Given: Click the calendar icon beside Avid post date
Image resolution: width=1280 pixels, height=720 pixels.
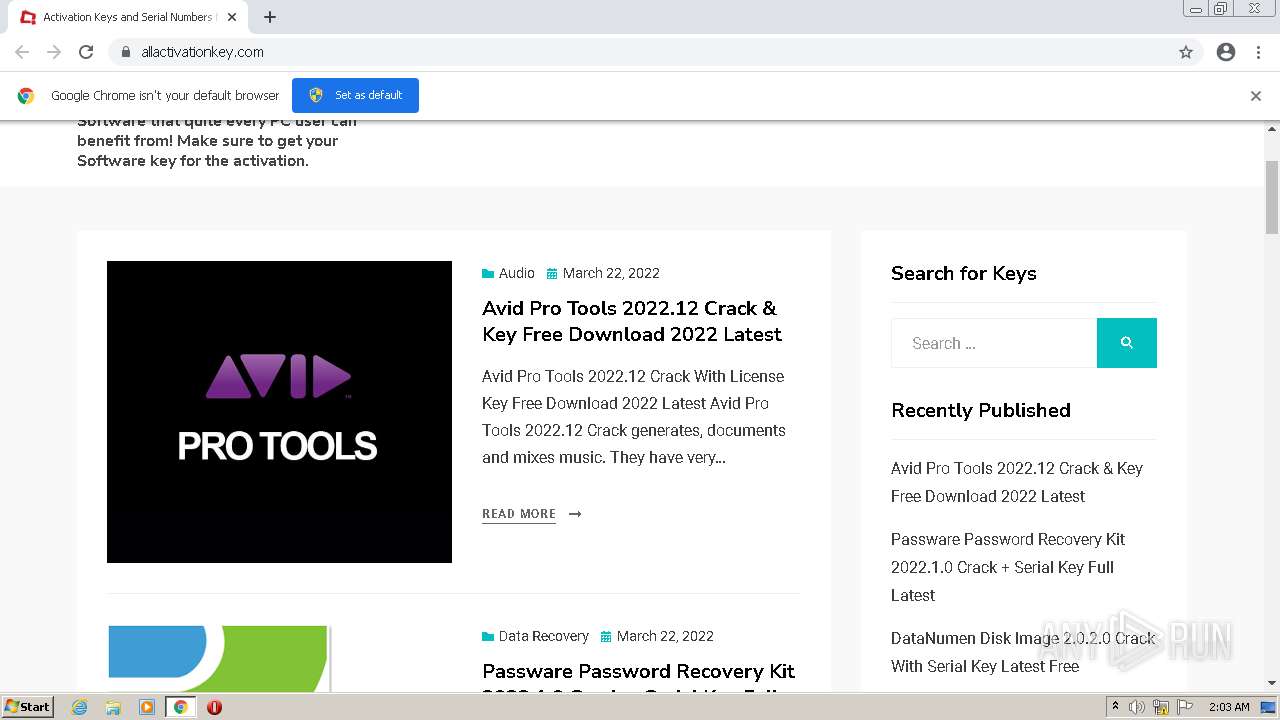Looking at the screenshot, I should click(552, 273).
